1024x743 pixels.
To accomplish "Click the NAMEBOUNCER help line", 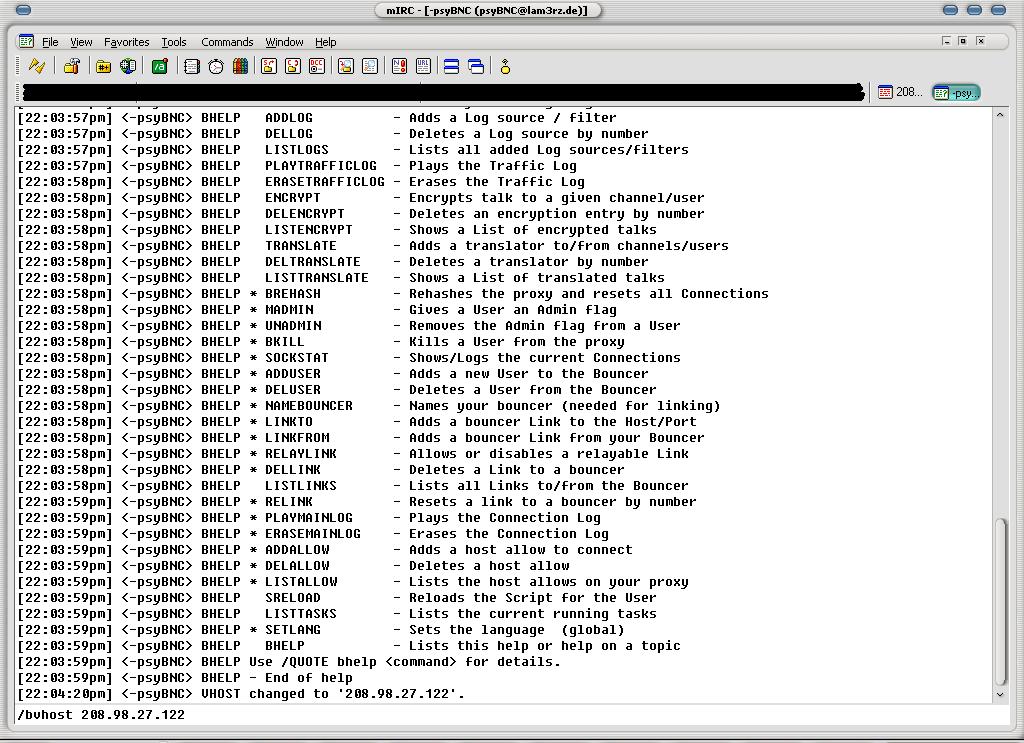I will click(369, 405).
